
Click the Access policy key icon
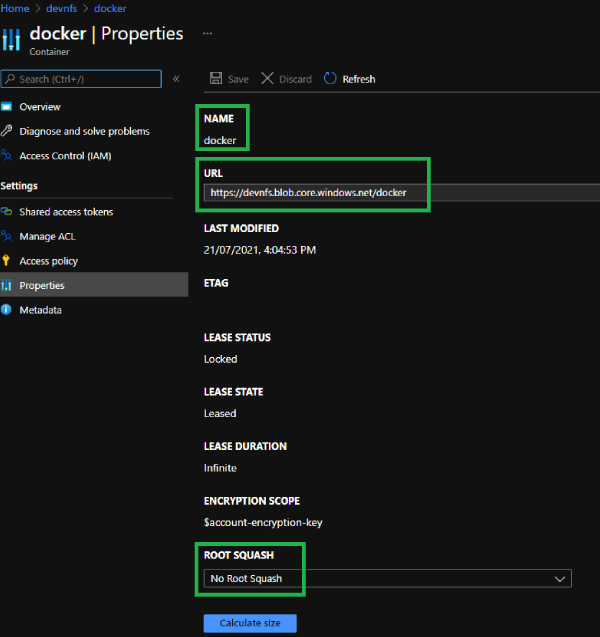point(8,261)
